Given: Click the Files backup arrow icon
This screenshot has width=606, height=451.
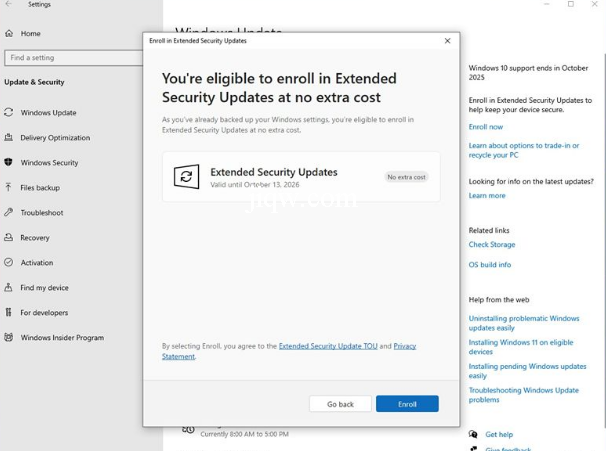Looking at the screenshot, I should 9,187.
